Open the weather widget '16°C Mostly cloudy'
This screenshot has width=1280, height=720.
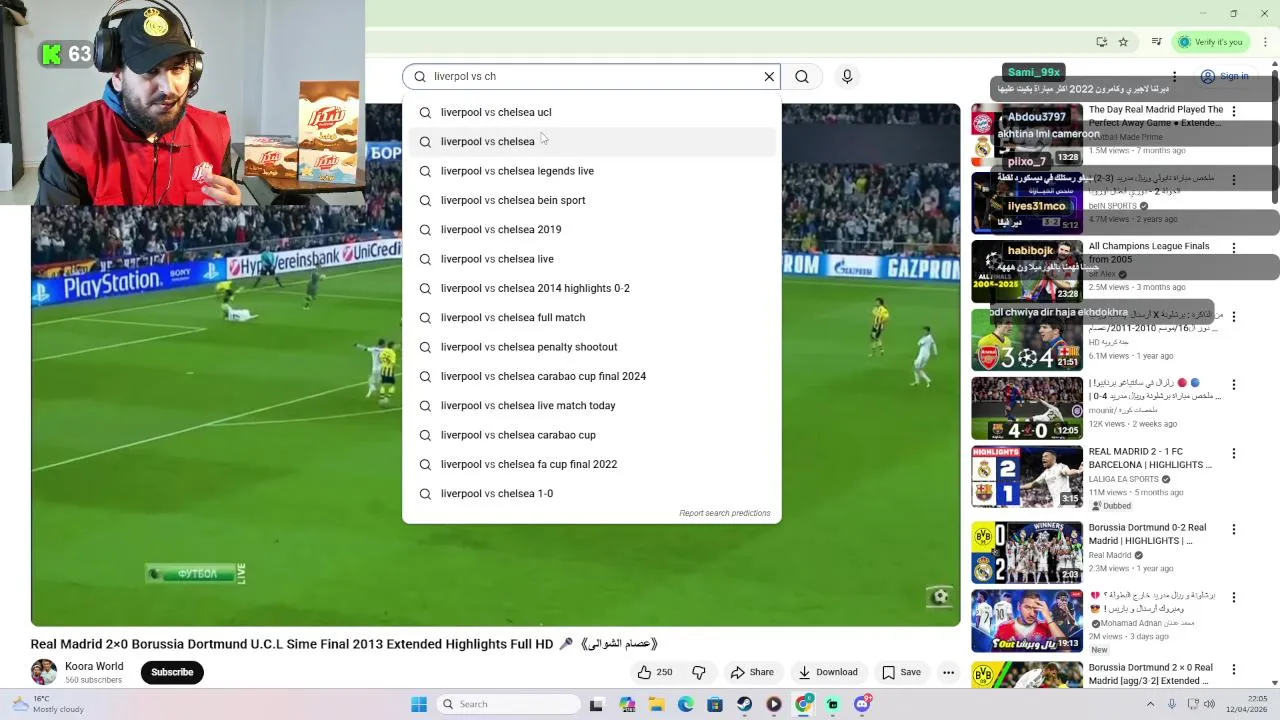48,704
